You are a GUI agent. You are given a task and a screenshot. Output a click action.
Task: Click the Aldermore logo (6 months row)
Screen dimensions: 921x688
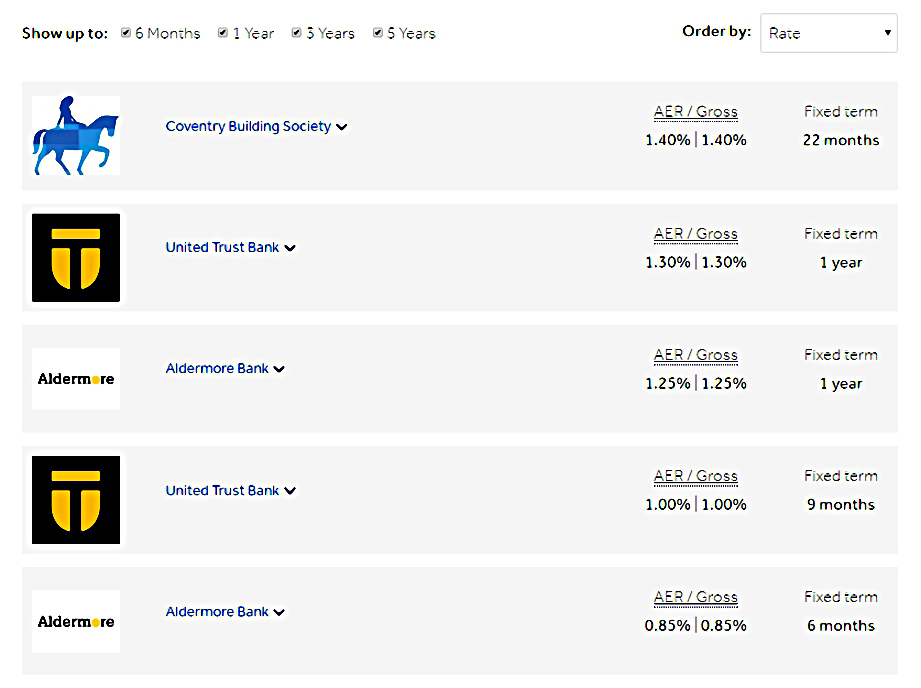[76, 622]
